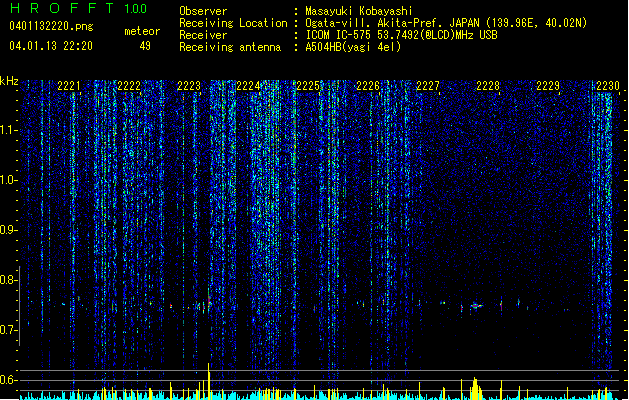Click the bright meteor echo near 2228
The width and height of the screenshot is (629, 400).
coord(476,306)
